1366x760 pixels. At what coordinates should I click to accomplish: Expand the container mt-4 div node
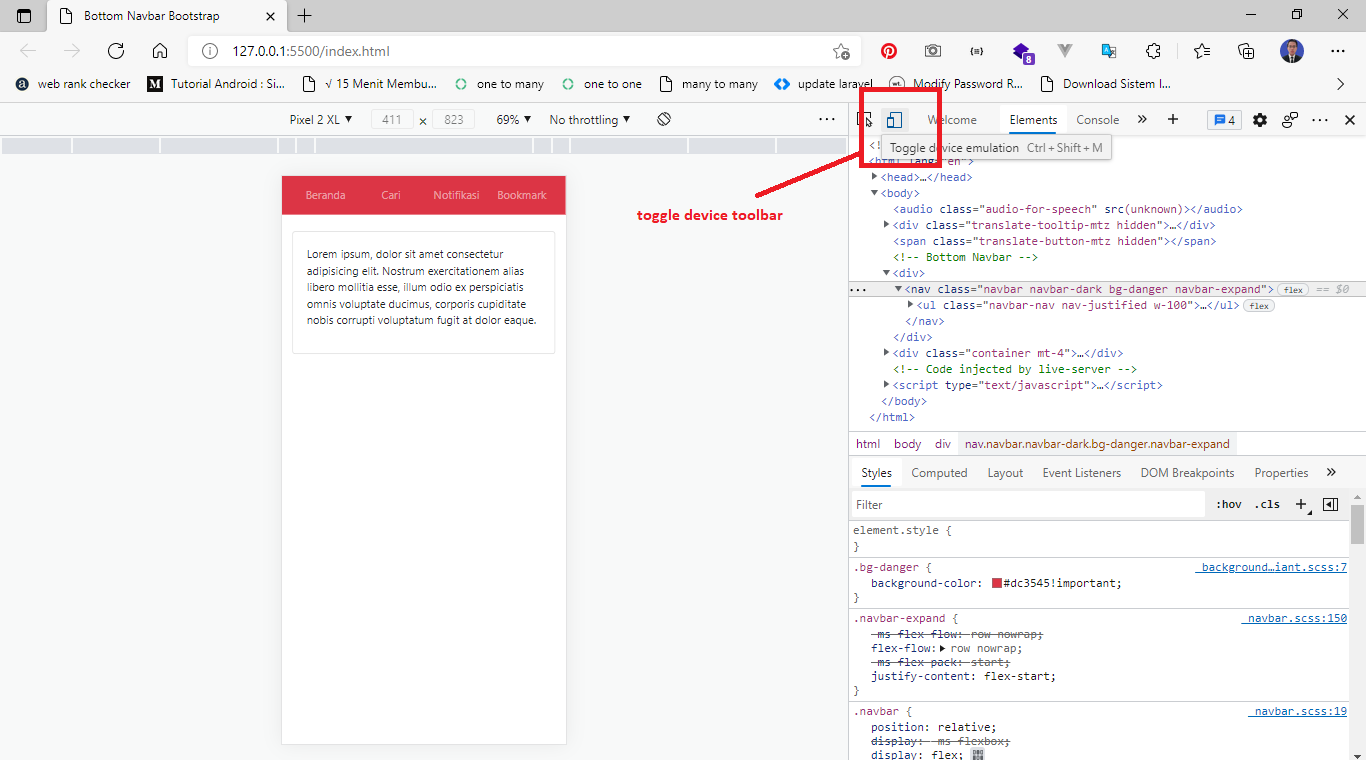coord(887,353)
